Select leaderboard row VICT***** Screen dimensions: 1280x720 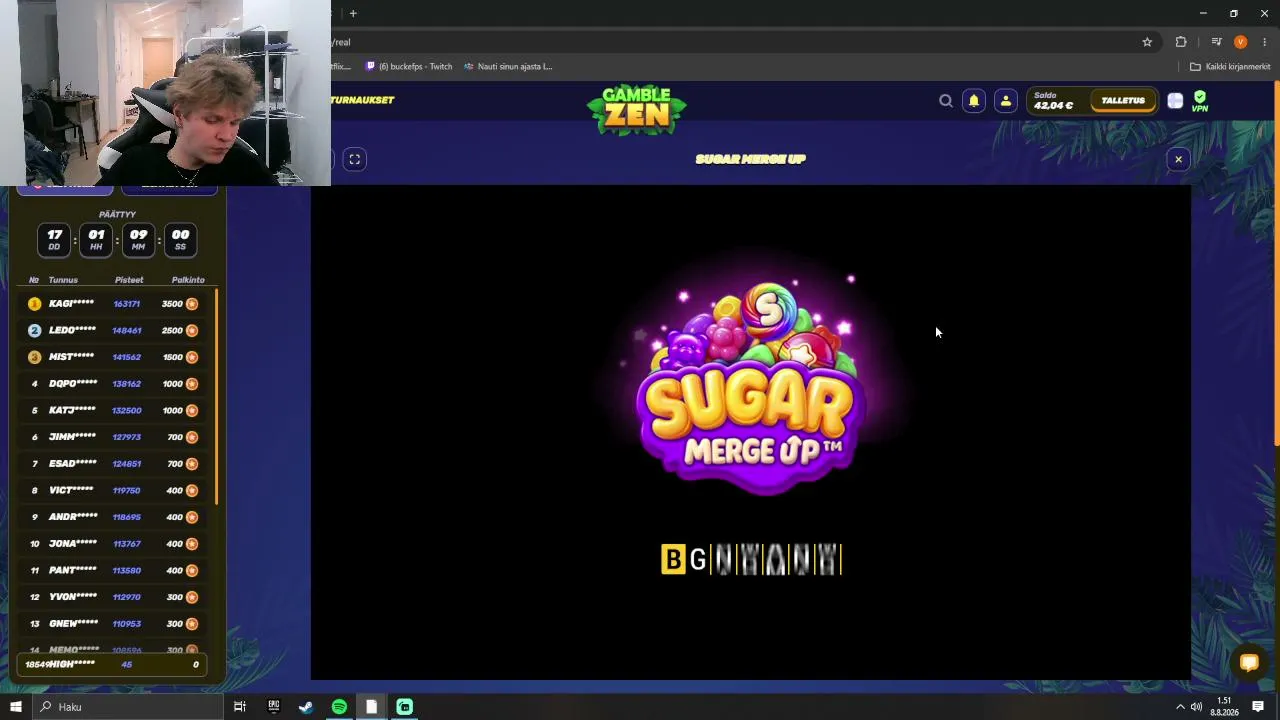113,491
